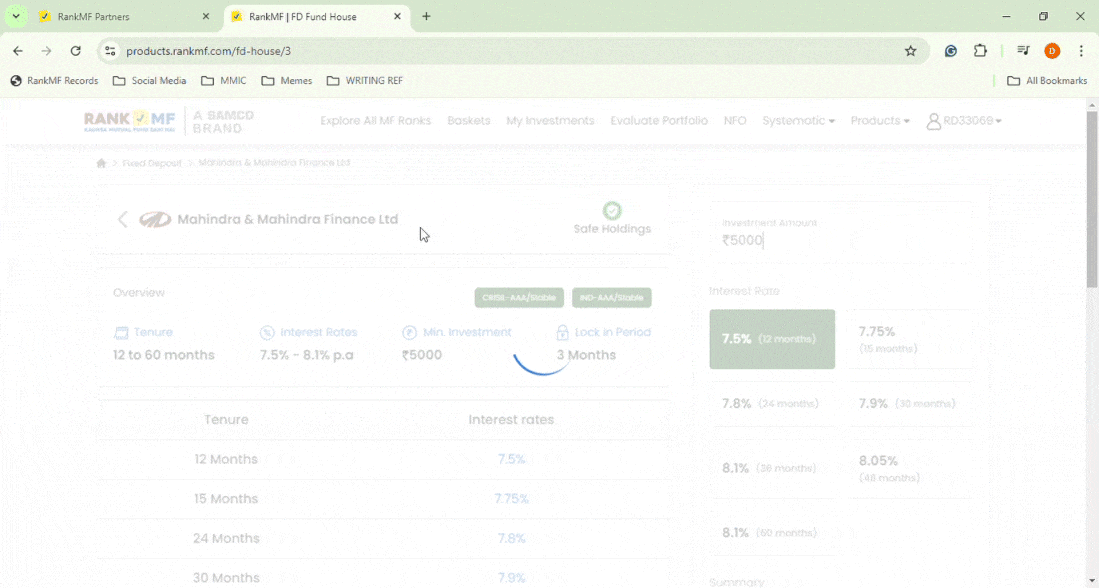Click the Mahindra logo icon
Screen dimensions: 1099x588
pos(155,219)
